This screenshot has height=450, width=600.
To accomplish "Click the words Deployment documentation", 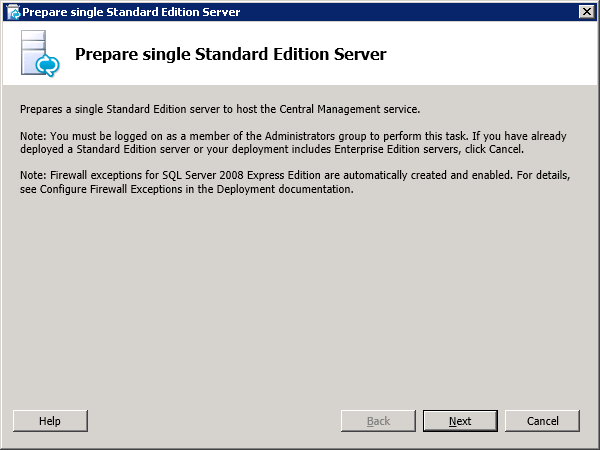I will (x=284, y=189).
